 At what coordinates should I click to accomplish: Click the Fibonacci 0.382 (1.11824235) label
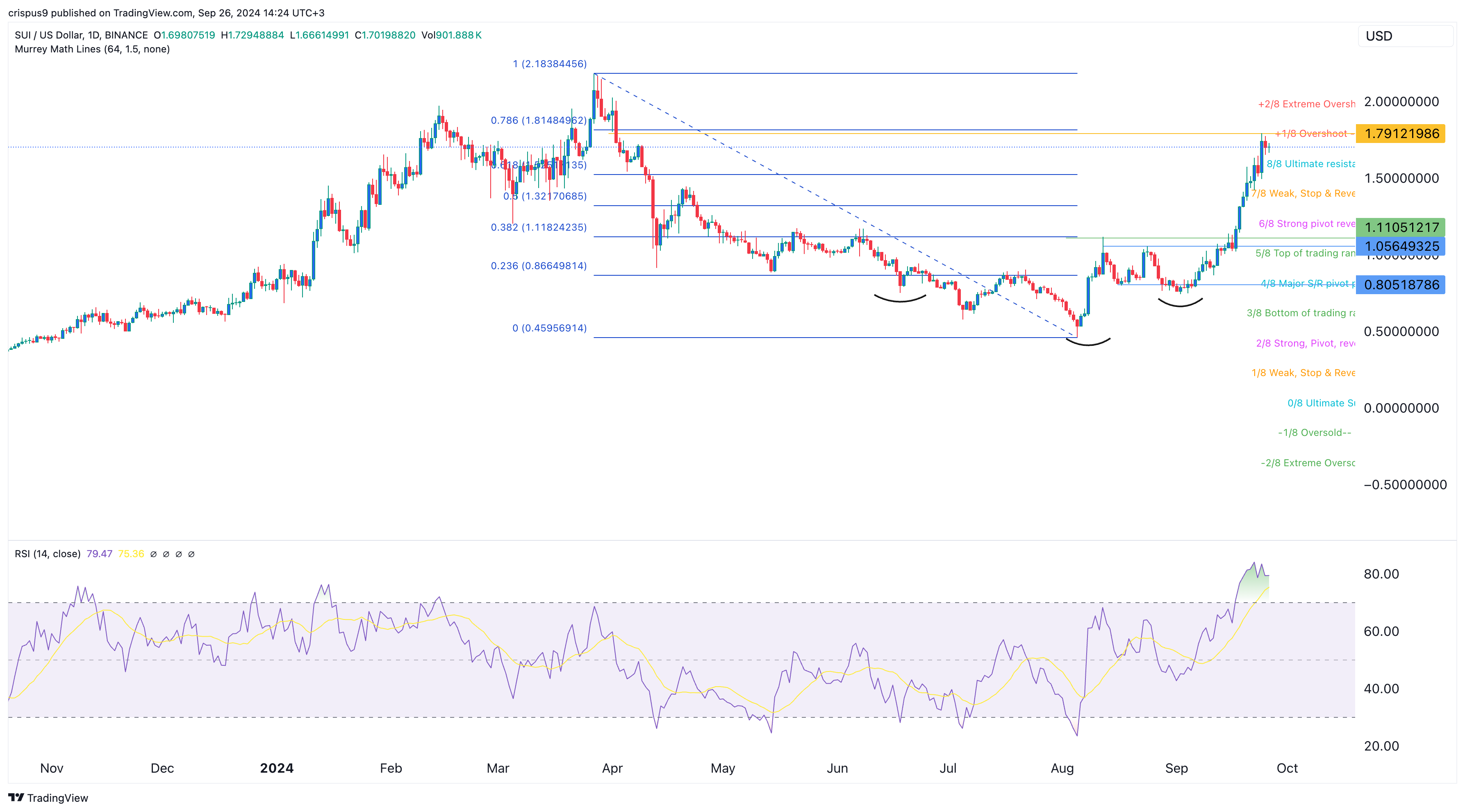(539, 227)
